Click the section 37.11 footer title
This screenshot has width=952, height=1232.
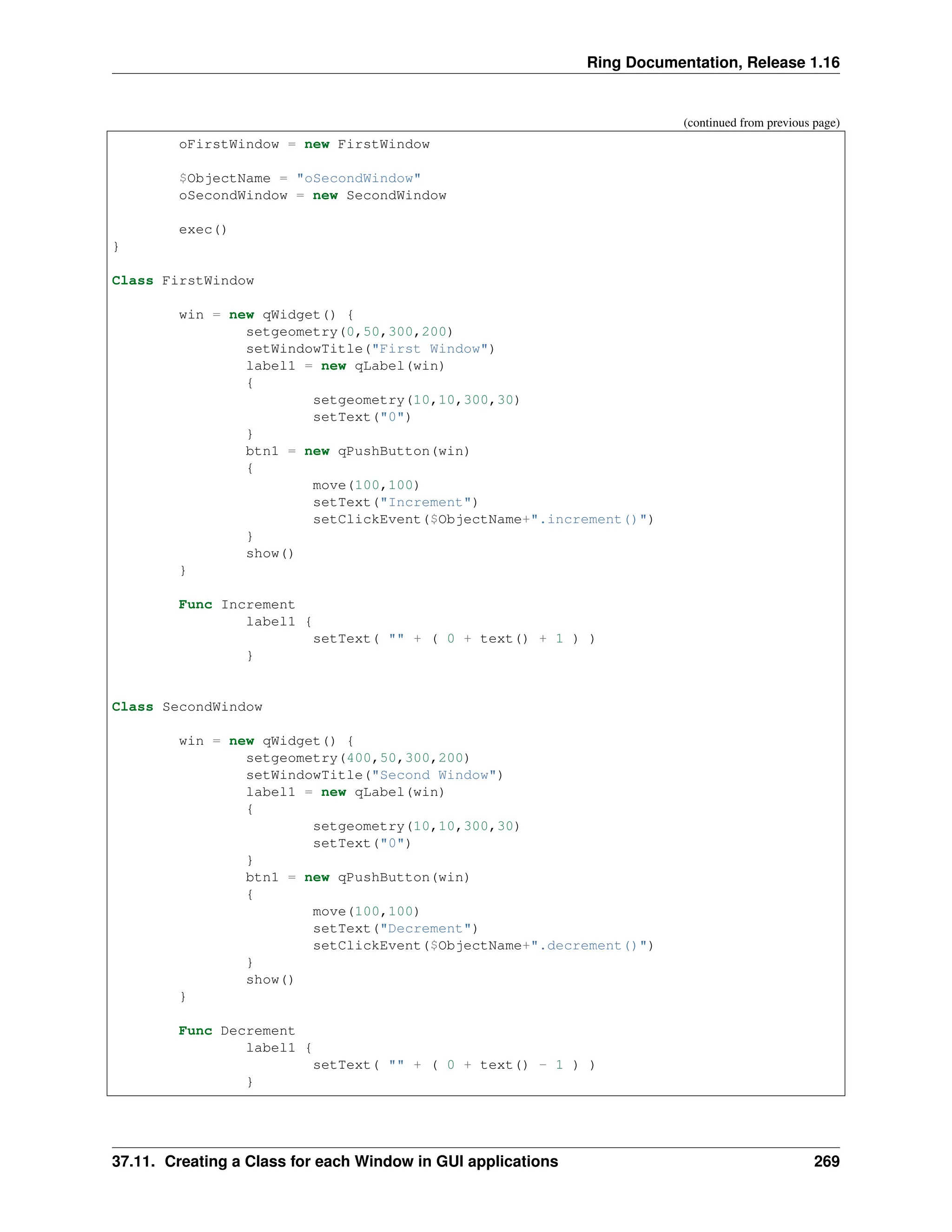(x=334, y=1161)
